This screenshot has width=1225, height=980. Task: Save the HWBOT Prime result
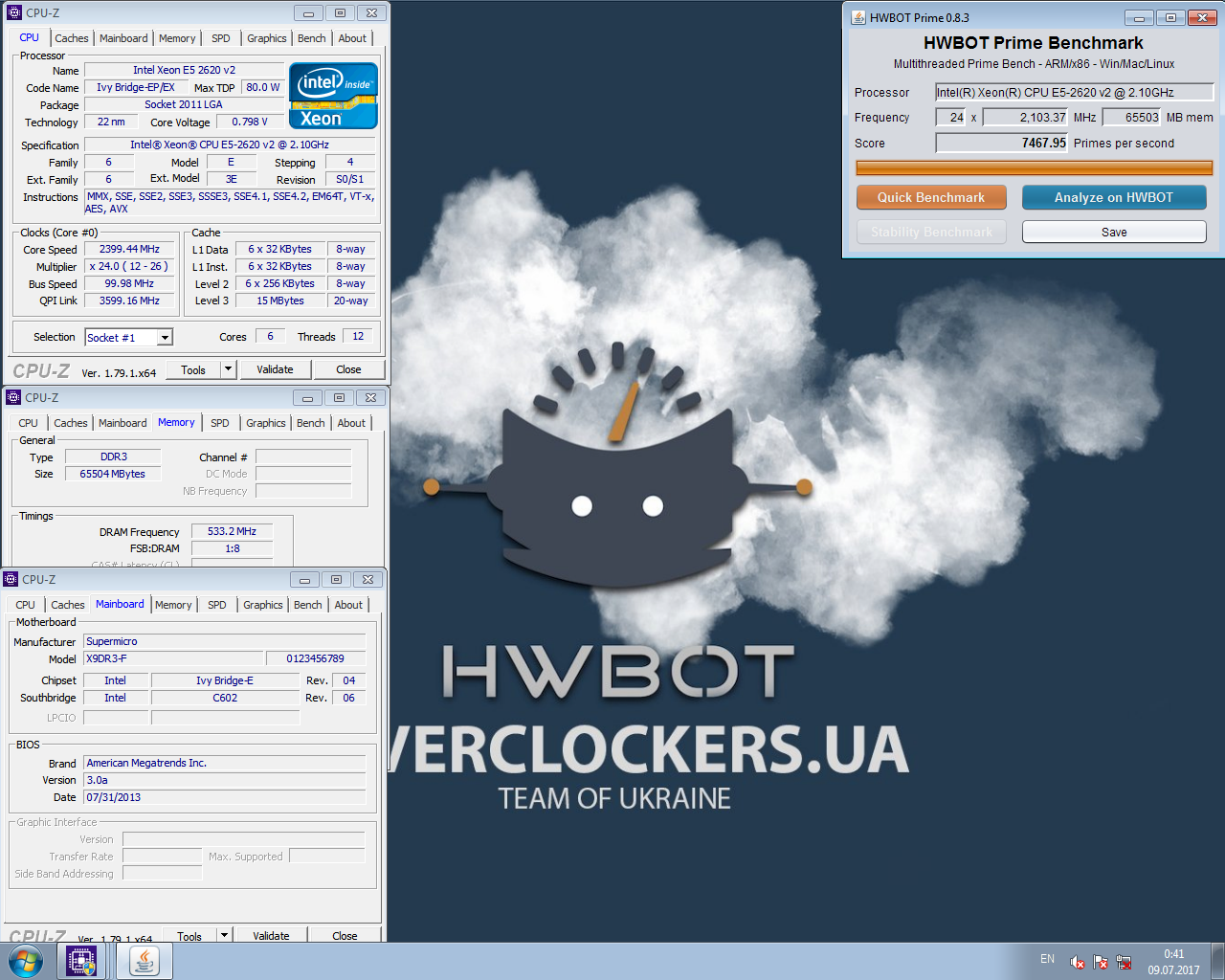click(1114, 232)
